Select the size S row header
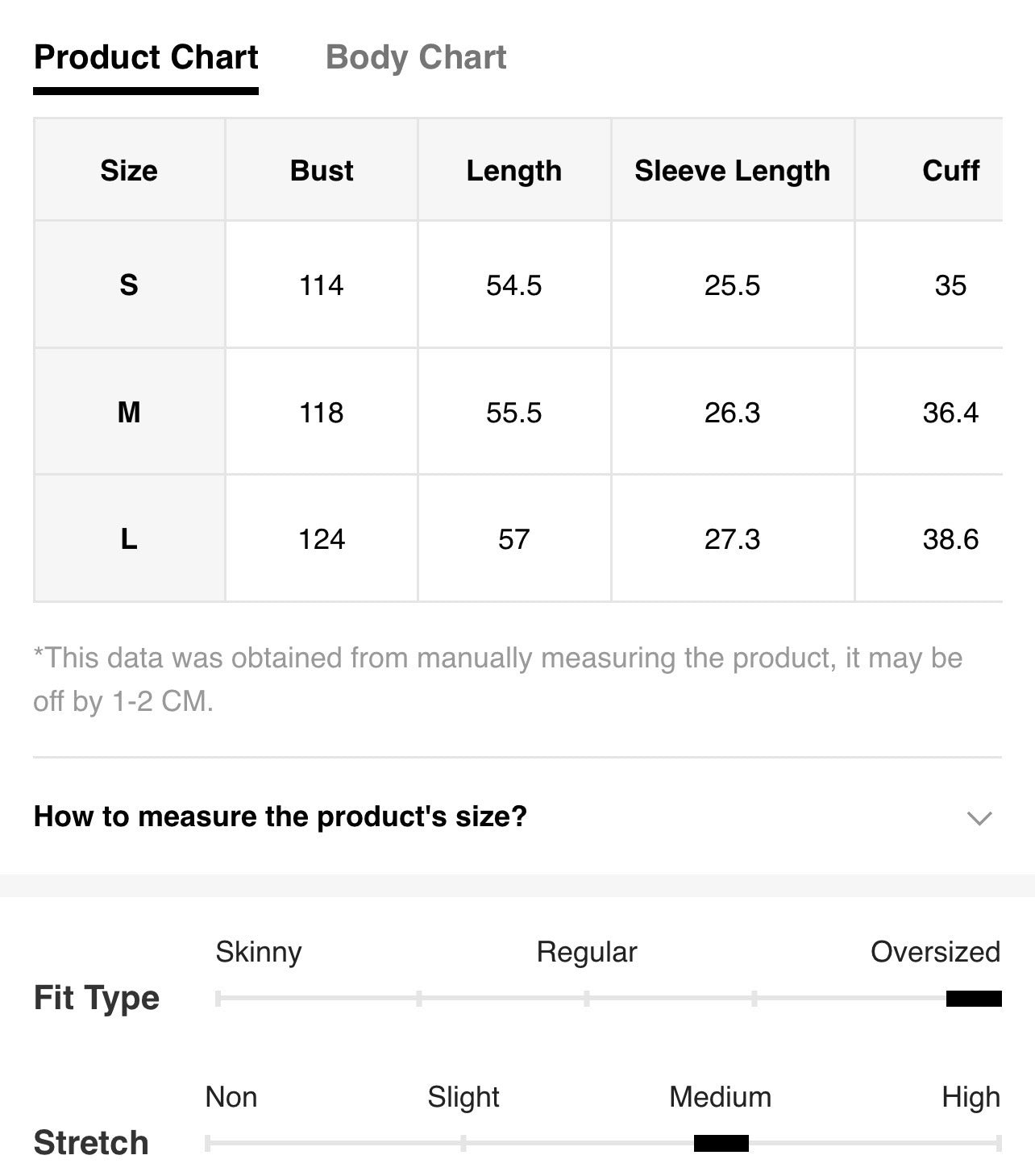This screenshot has height=1176, width=1035. pos(129,285)
